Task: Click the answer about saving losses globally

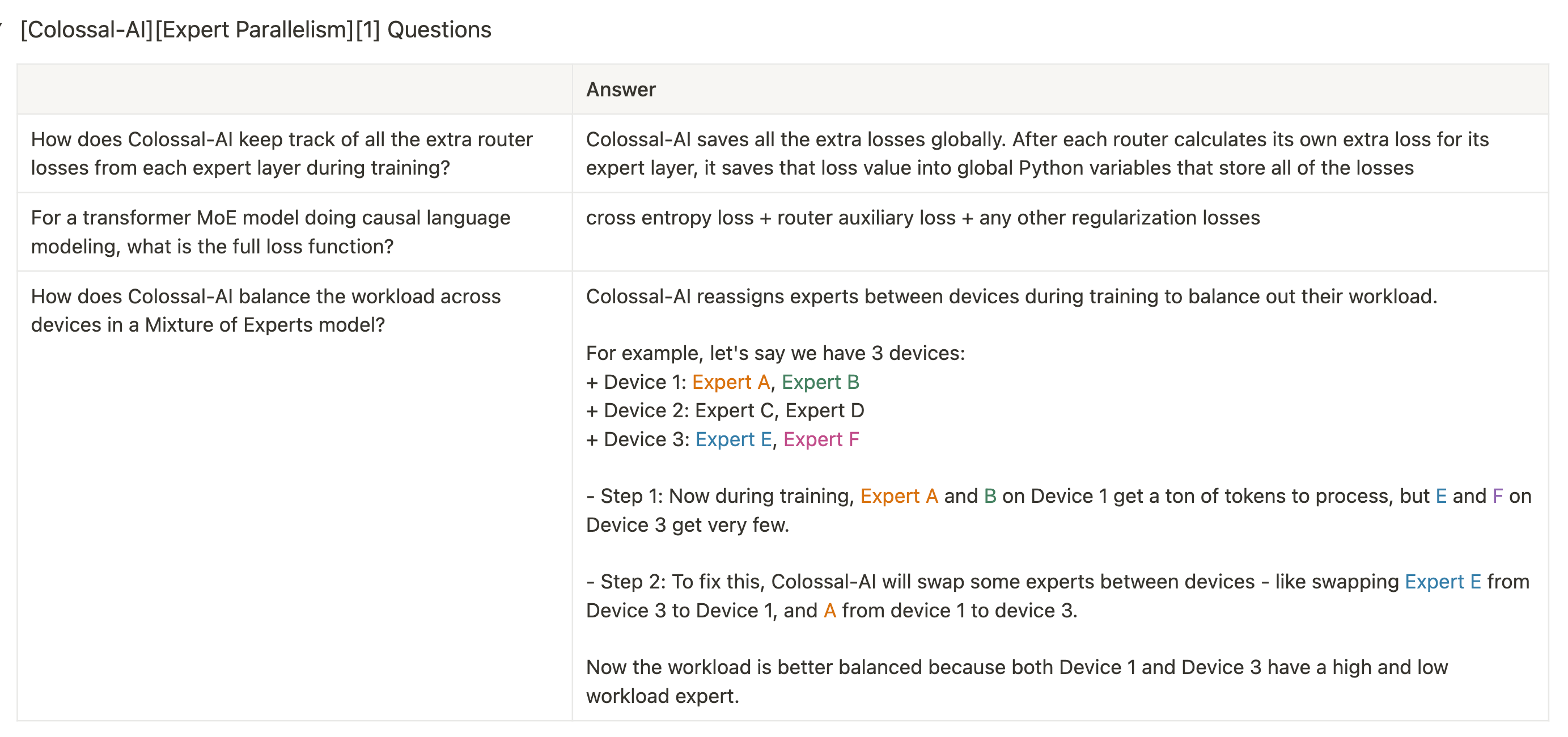Action: [x=1037, y=154]
